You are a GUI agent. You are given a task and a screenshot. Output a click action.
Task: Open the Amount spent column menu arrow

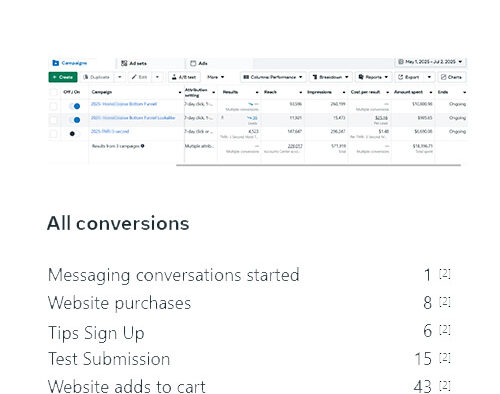click(x=431, y=92)
